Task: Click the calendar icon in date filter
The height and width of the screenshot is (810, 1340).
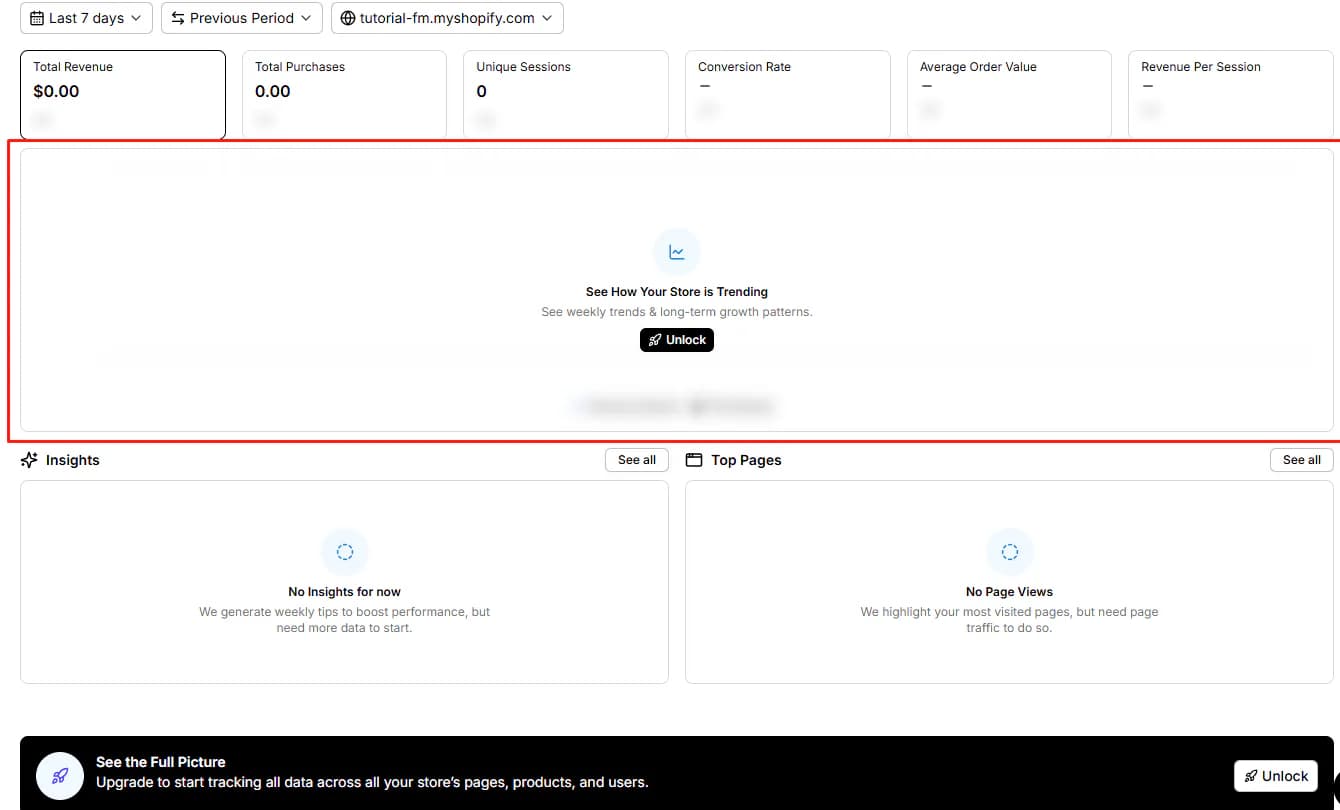Action: [x=37, y=18]
